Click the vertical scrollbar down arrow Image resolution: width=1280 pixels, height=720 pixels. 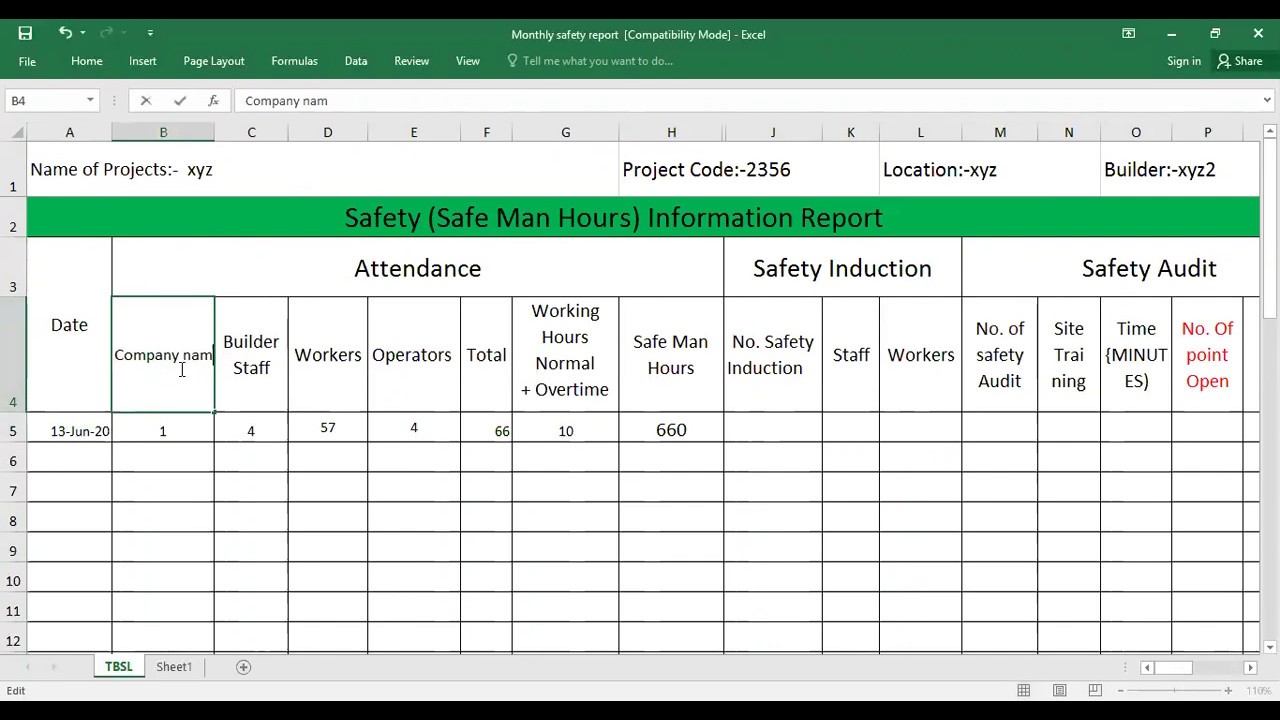coord(1270,647)
